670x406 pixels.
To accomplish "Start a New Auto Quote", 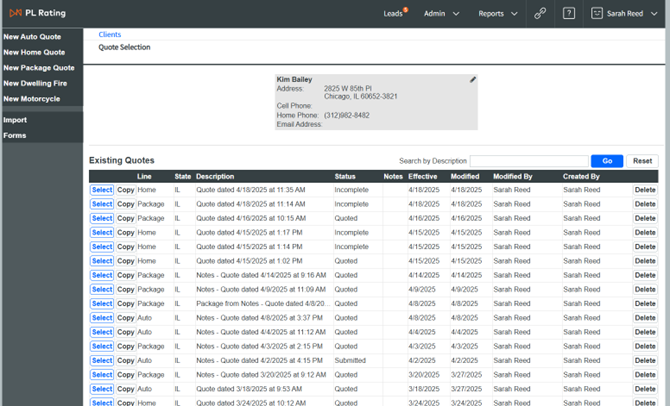I will (32, 37).
